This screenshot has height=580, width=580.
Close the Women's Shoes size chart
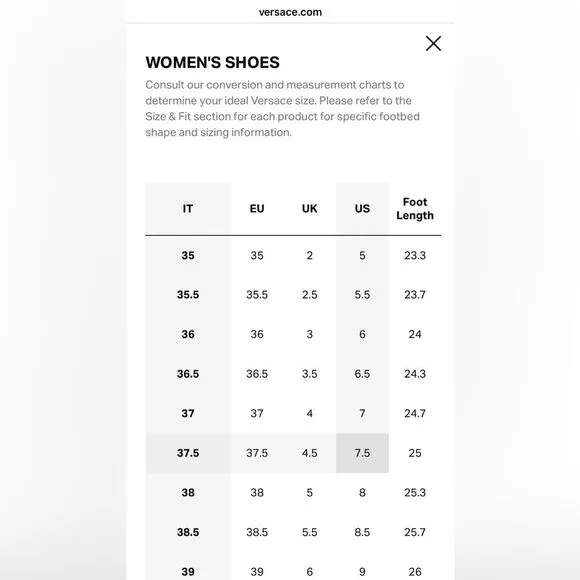tap(433, 43)
